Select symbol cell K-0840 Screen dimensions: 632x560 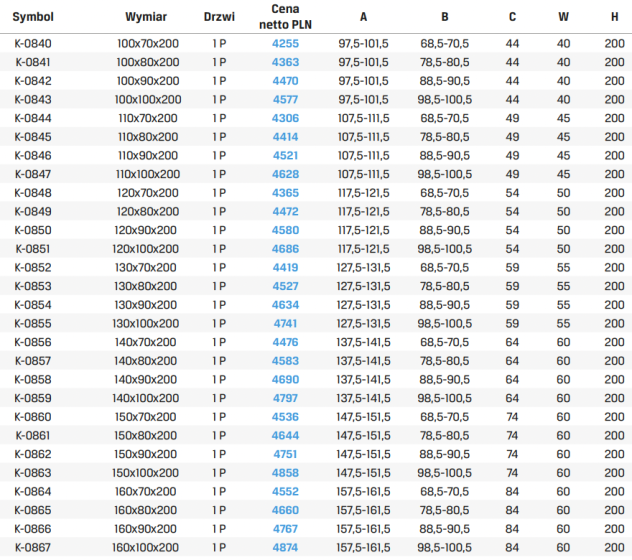click(33, 44)
